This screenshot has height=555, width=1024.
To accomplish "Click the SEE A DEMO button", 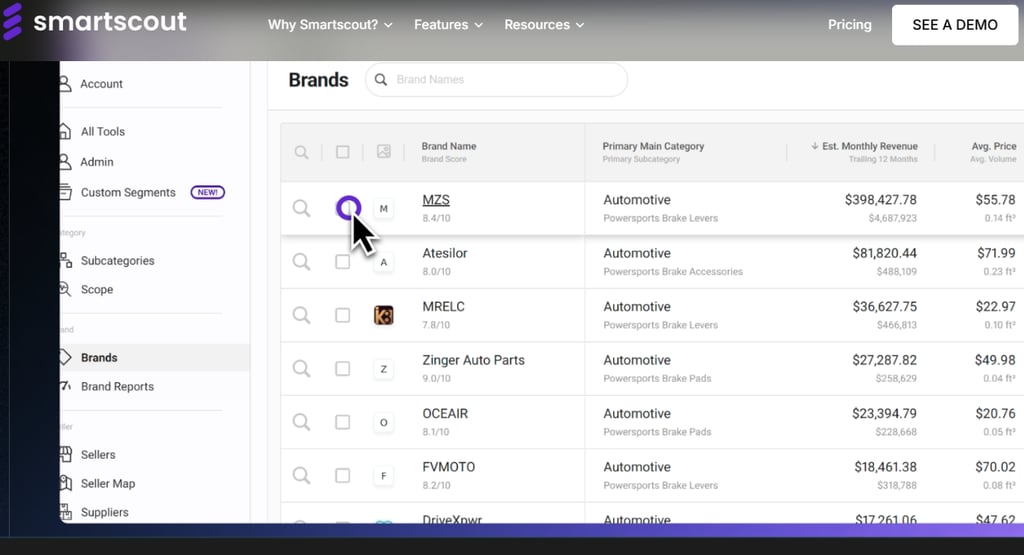I will point(955,25).
